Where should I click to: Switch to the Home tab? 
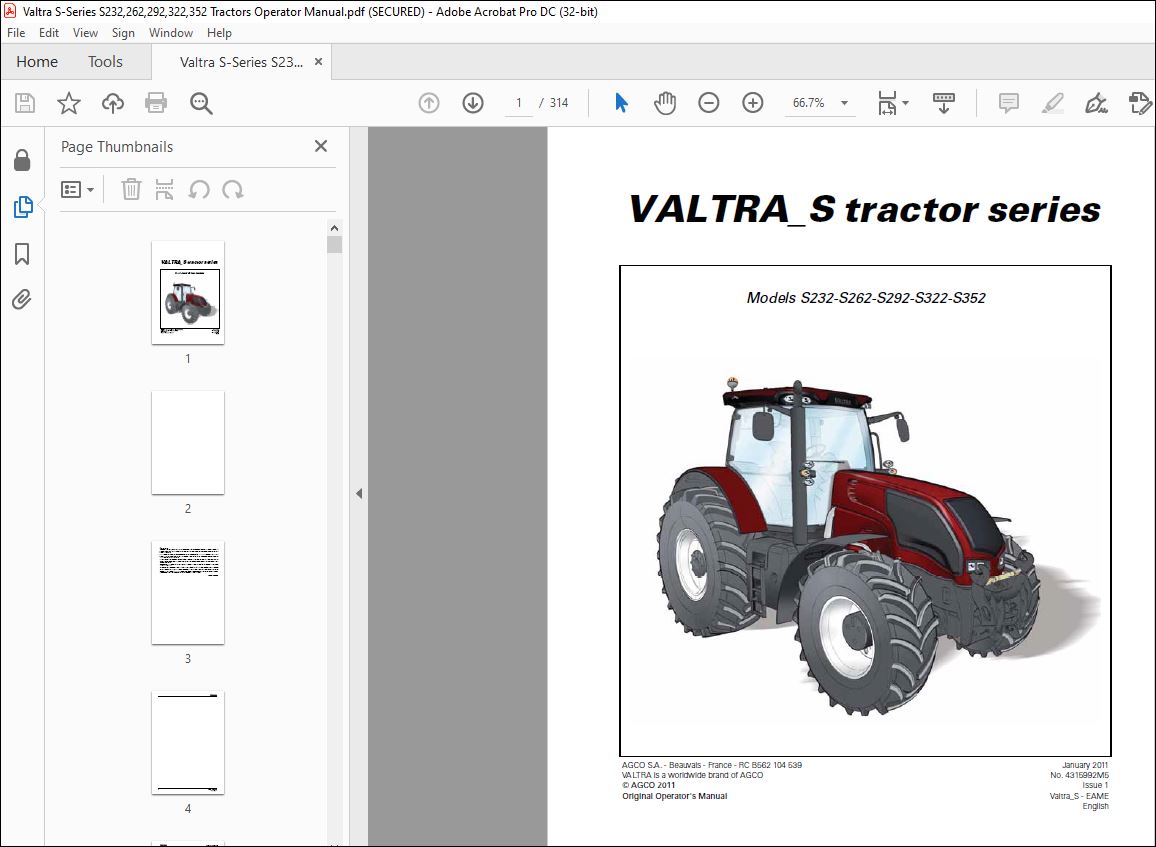[x=37, y=62]
